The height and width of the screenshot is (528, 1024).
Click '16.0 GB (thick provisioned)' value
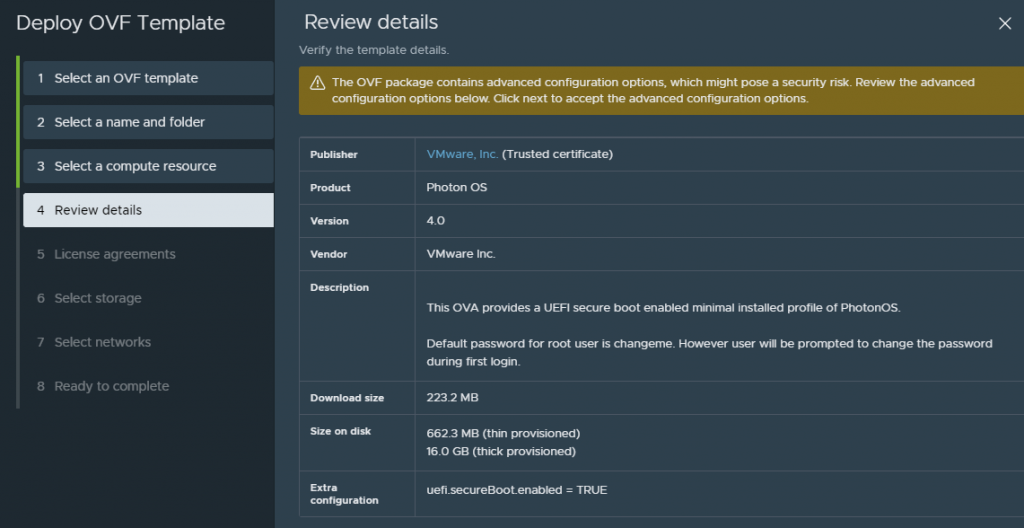tap(501, 452)
